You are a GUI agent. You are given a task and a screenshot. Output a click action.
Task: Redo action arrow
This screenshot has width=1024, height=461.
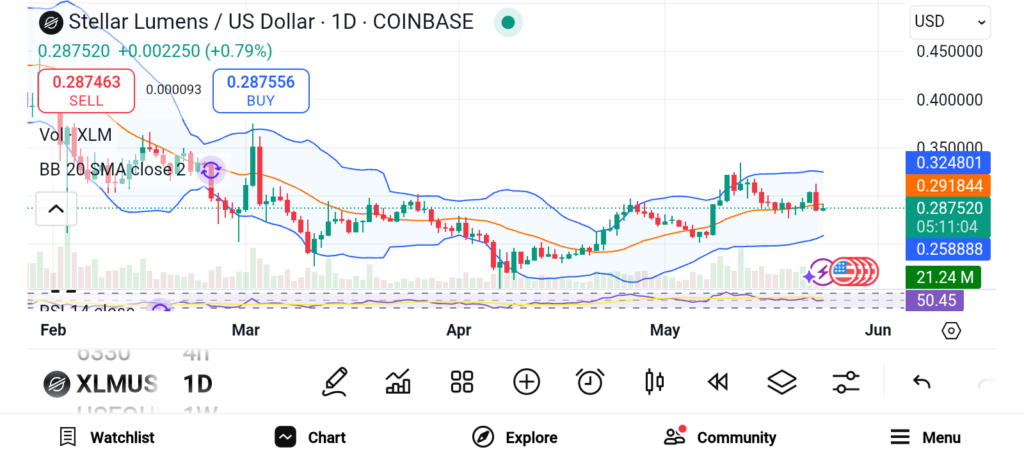(985, 382)
